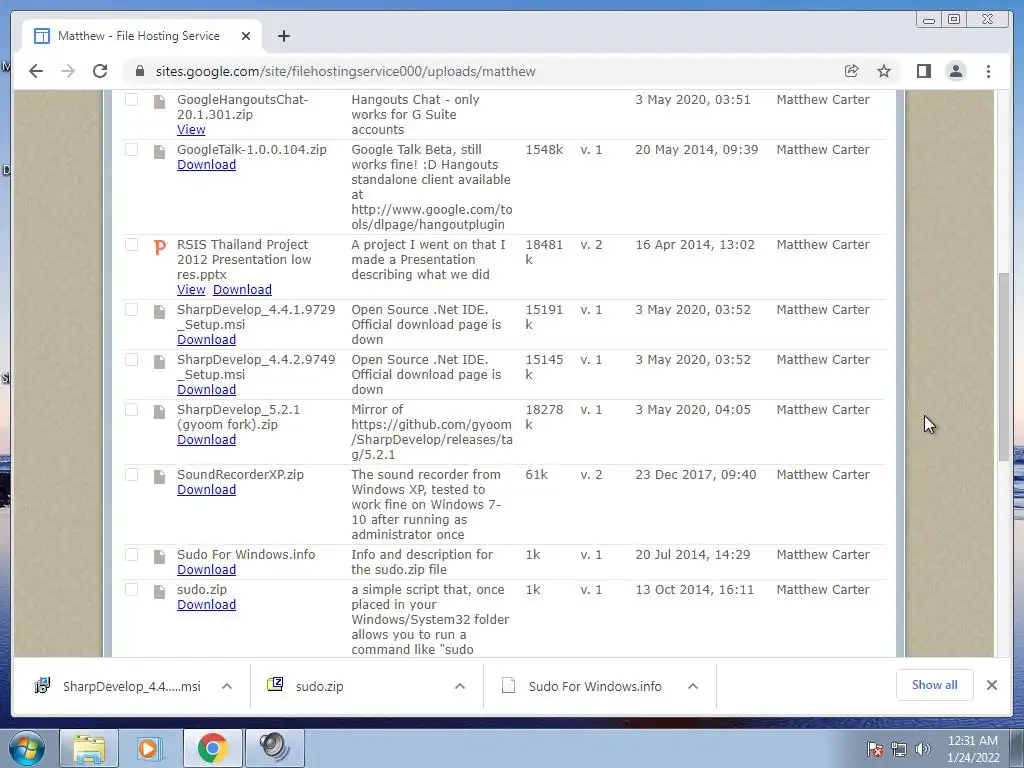Check the GoogleTalk-1.0.0.104.zip checkbox
This screenshot has height=768, width=1024.
pyautogui.click(x=131, y=150)
